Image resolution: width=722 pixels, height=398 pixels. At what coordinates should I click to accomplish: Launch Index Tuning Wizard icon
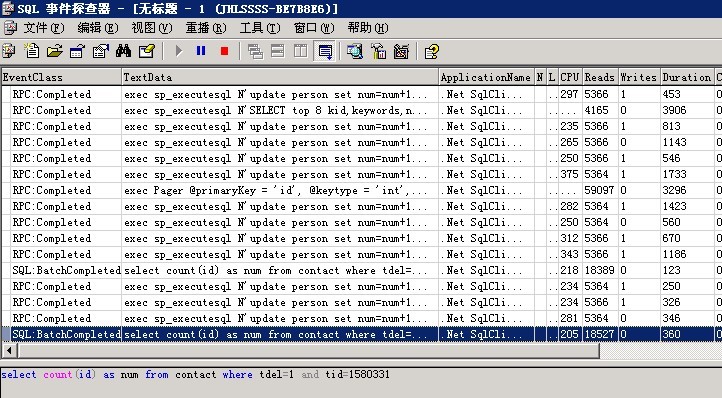[x=401, y=51]
